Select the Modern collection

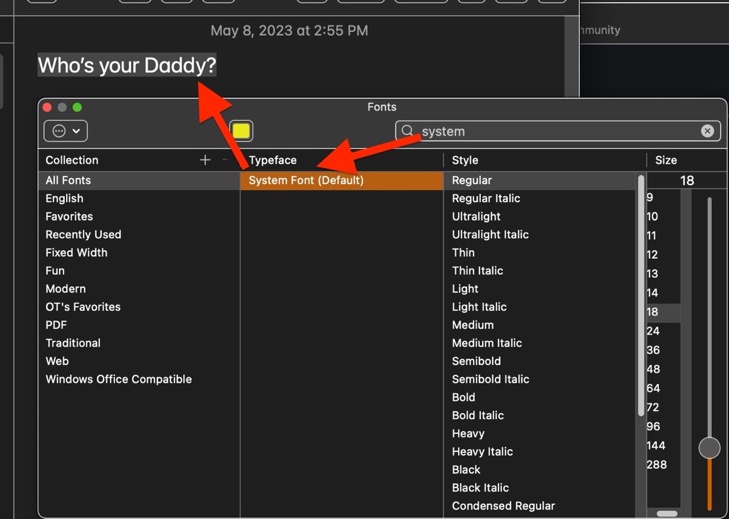pyautogui.click(x=139, y=289)
